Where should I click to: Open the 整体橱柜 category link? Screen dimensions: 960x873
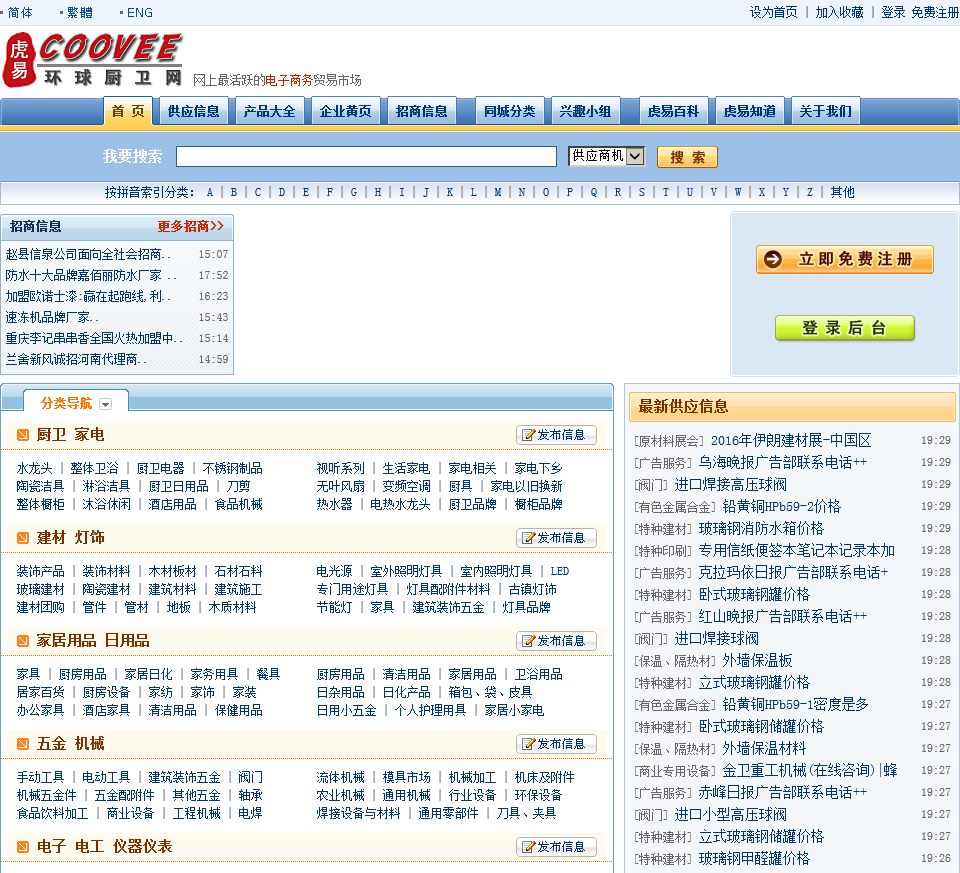[x=40, y=504]
